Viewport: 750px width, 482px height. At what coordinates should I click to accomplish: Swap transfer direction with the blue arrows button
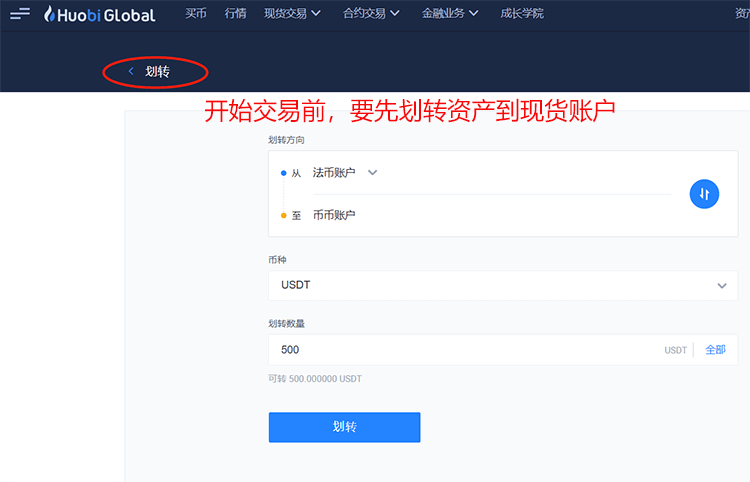click(x=704, y=194)
